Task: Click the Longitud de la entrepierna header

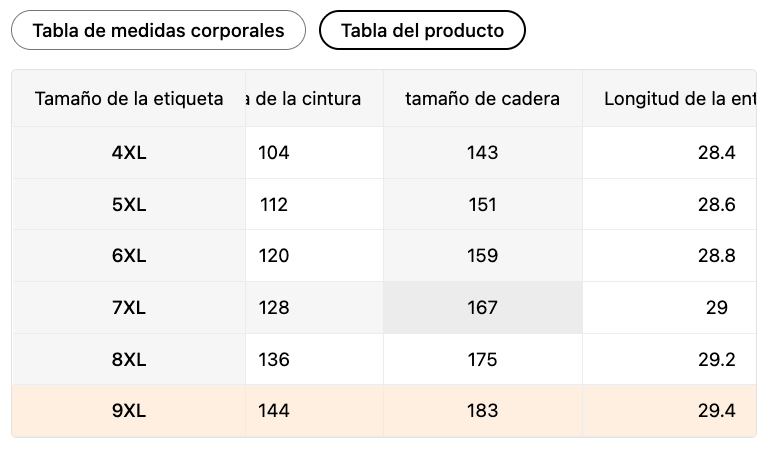Action: [x=669, y=98]
